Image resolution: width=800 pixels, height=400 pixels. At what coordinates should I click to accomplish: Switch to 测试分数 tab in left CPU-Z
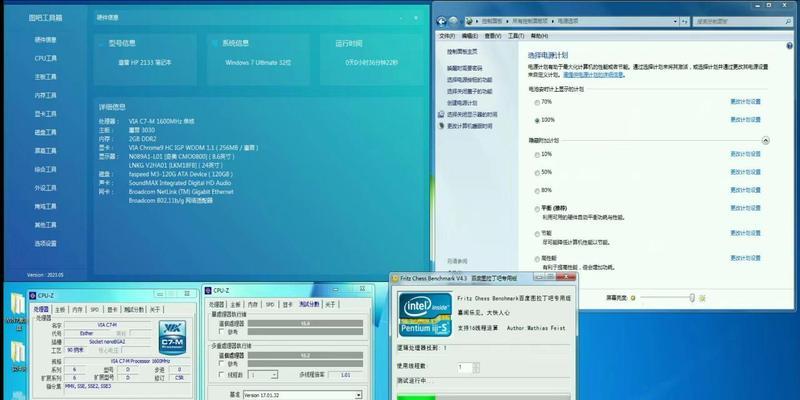point(134,309)
